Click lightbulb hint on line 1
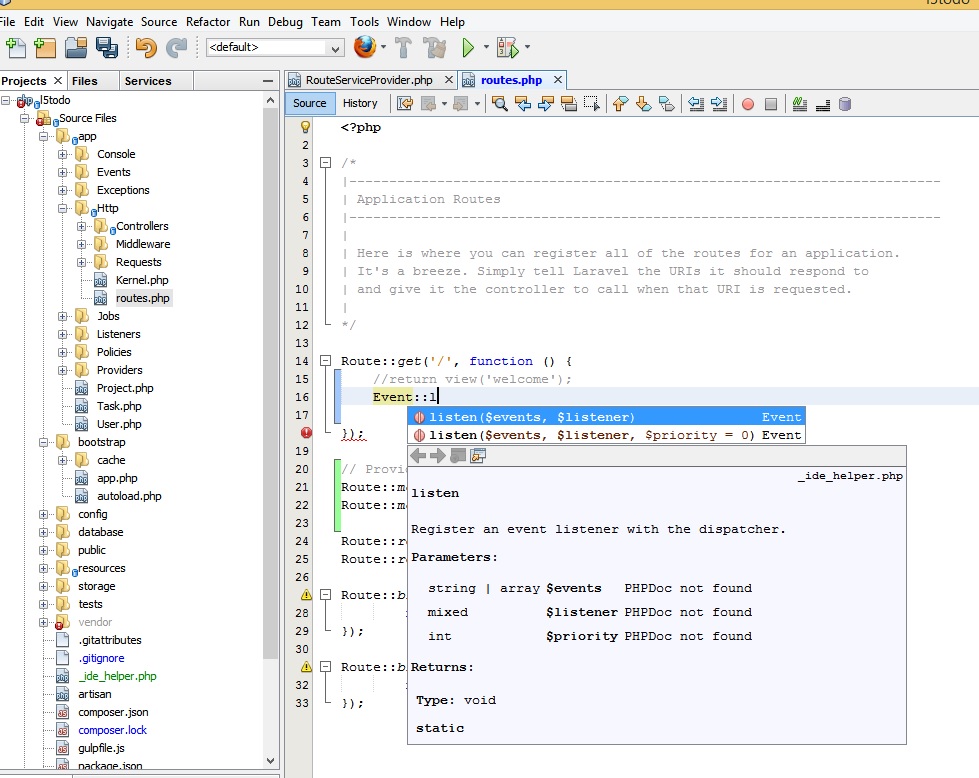This screenshot has width=979, height=778. (305, 127)
